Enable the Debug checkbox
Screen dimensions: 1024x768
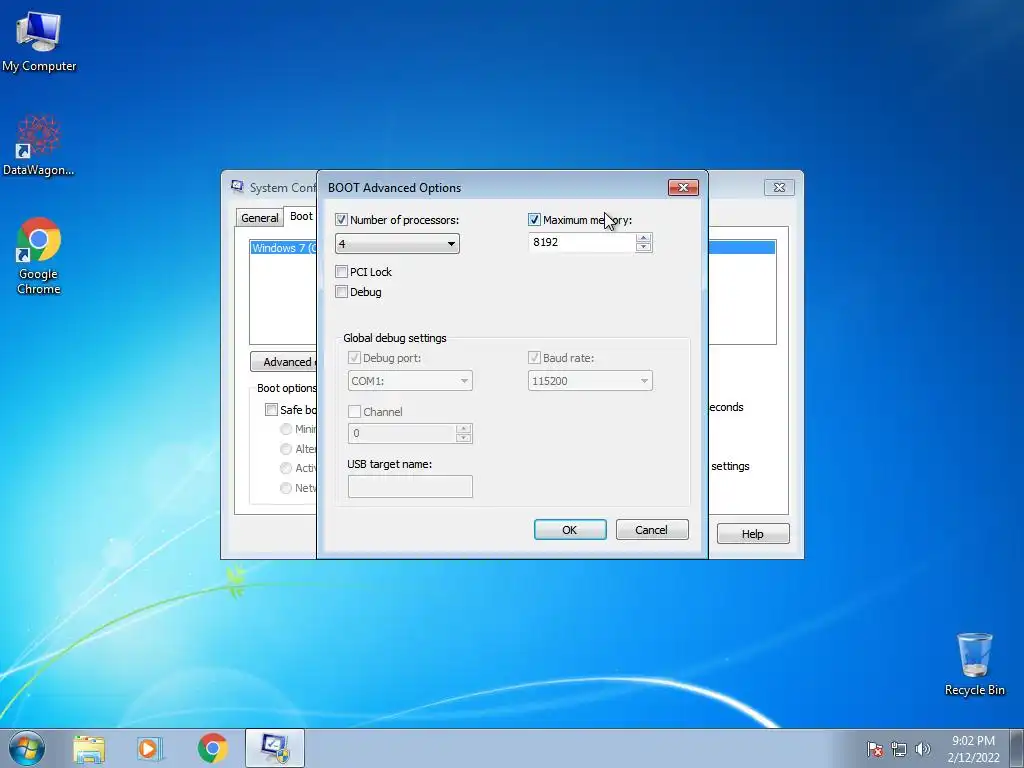[341, 292]
